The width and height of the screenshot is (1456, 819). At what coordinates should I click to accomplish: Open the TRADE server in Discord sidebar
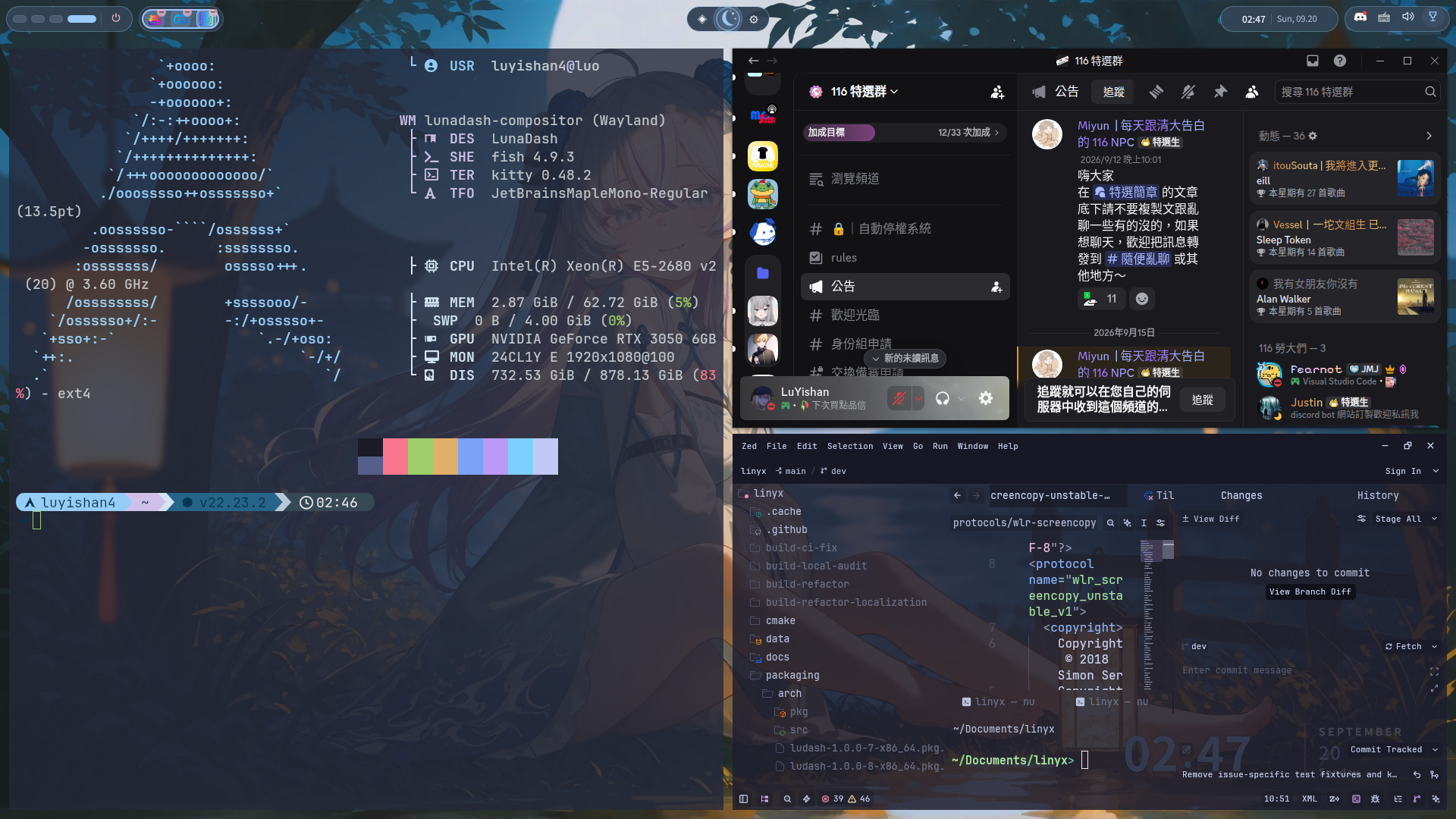(x=763, y=156)
